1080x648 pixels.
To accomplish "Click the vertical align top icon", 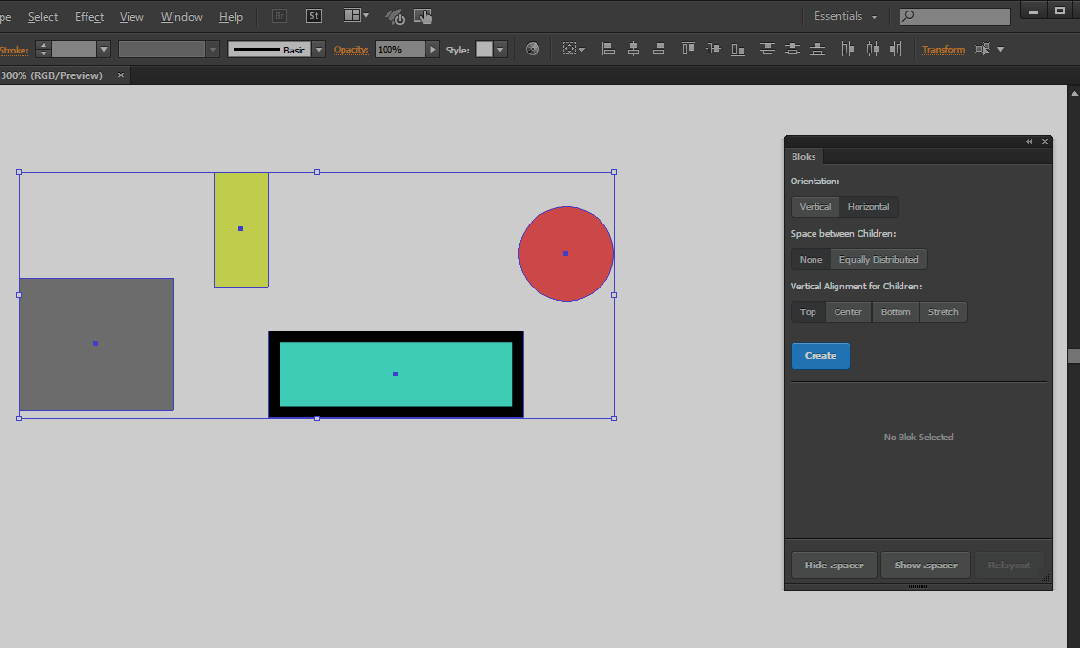I will click(687, 49).
